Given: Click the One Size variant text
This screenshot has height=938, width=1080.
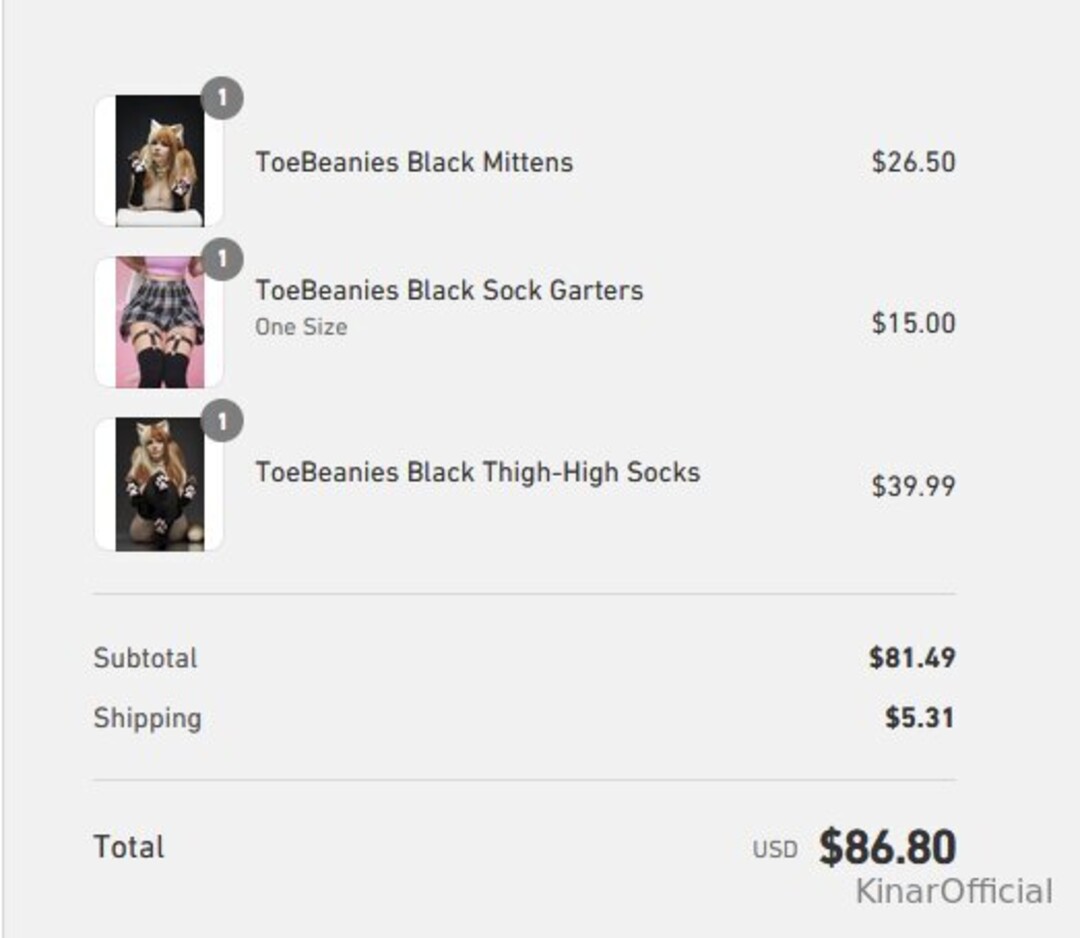Looking at the screenshot, I should pos(301,327).
